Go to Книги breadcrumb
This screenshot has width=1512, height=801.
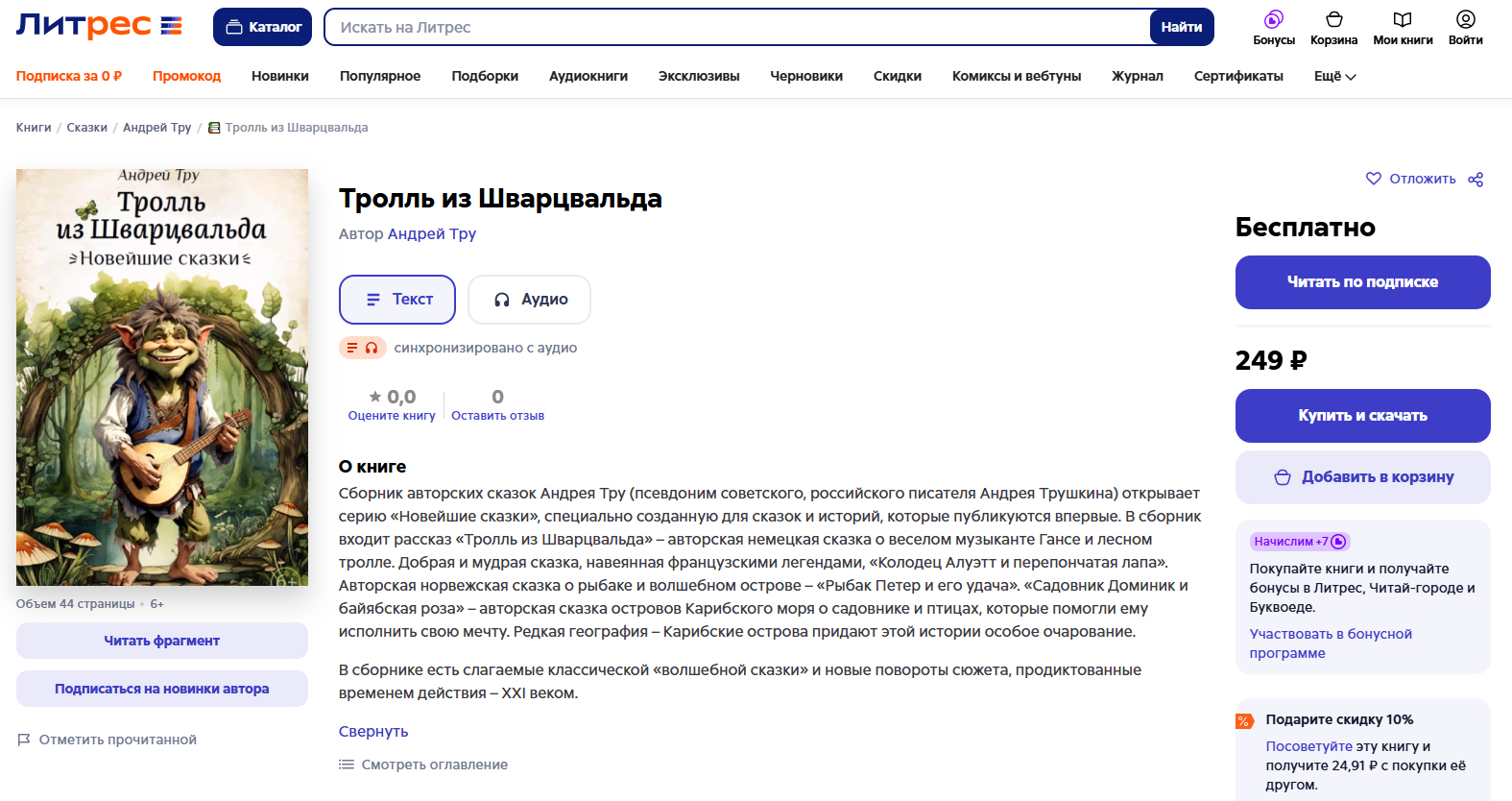point(34,128)
